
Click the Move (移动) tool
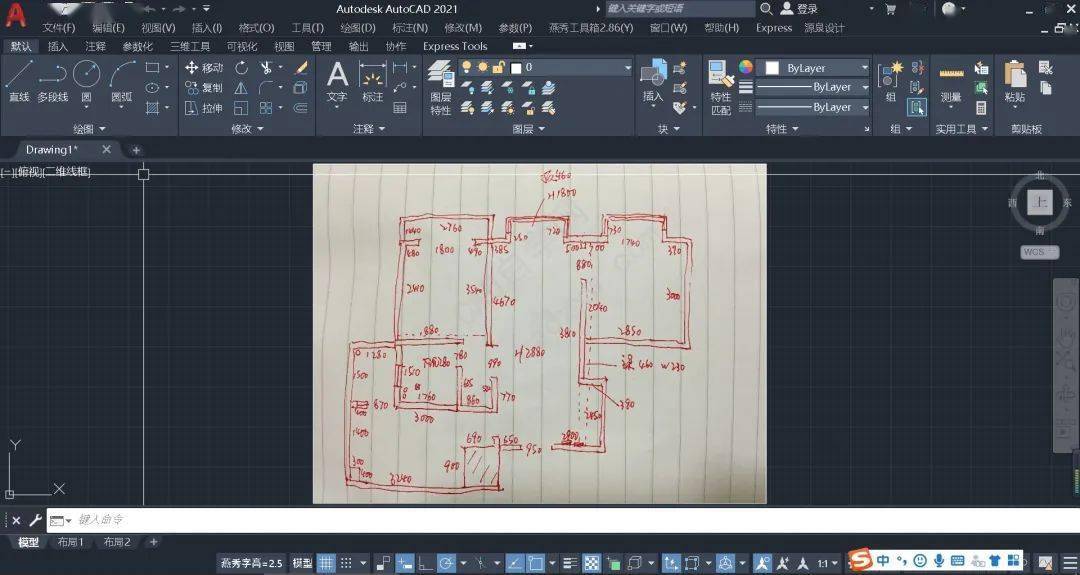[x=203, y=68]
